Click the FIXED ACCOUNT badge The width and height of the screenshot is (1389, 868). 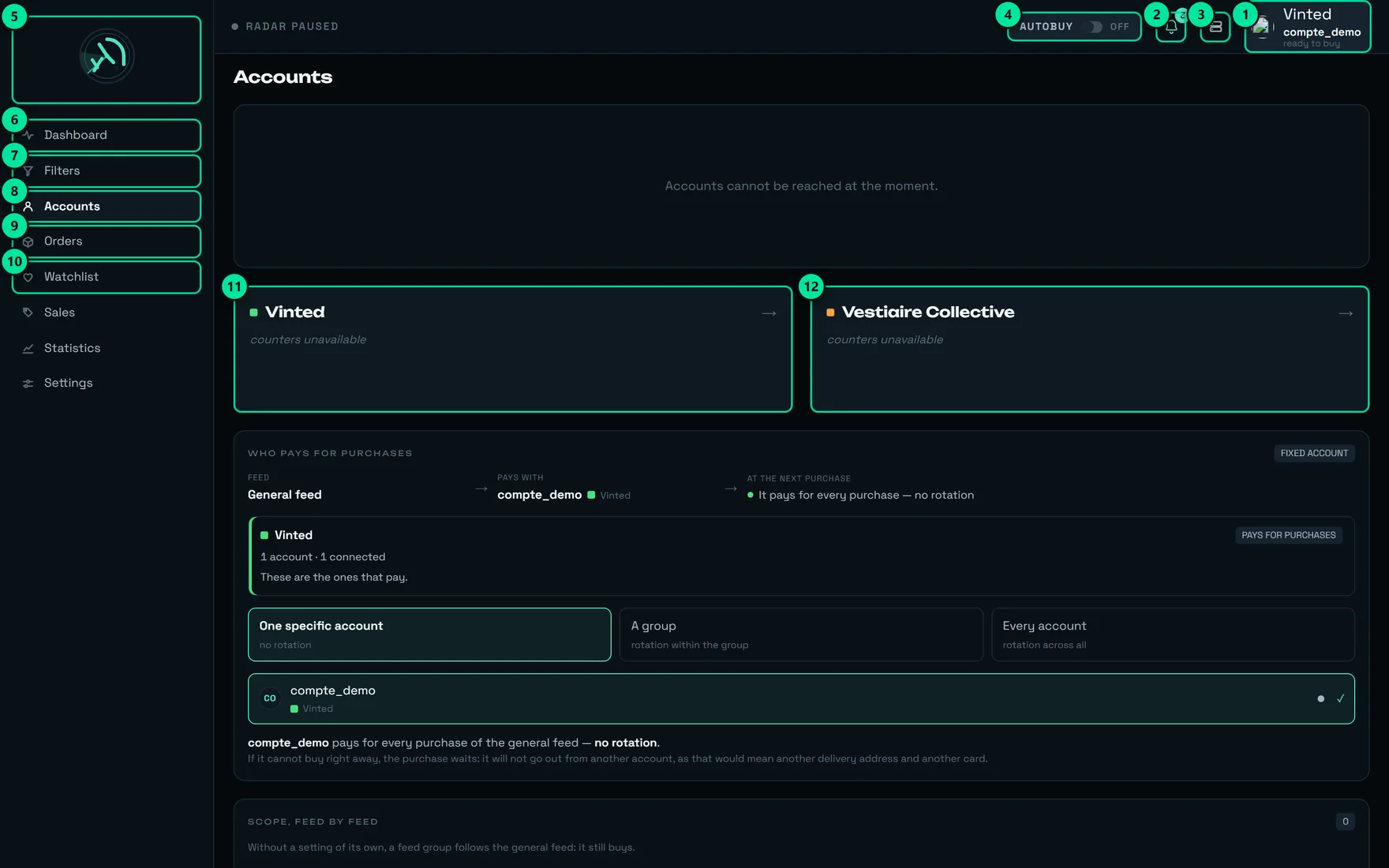1314,453
